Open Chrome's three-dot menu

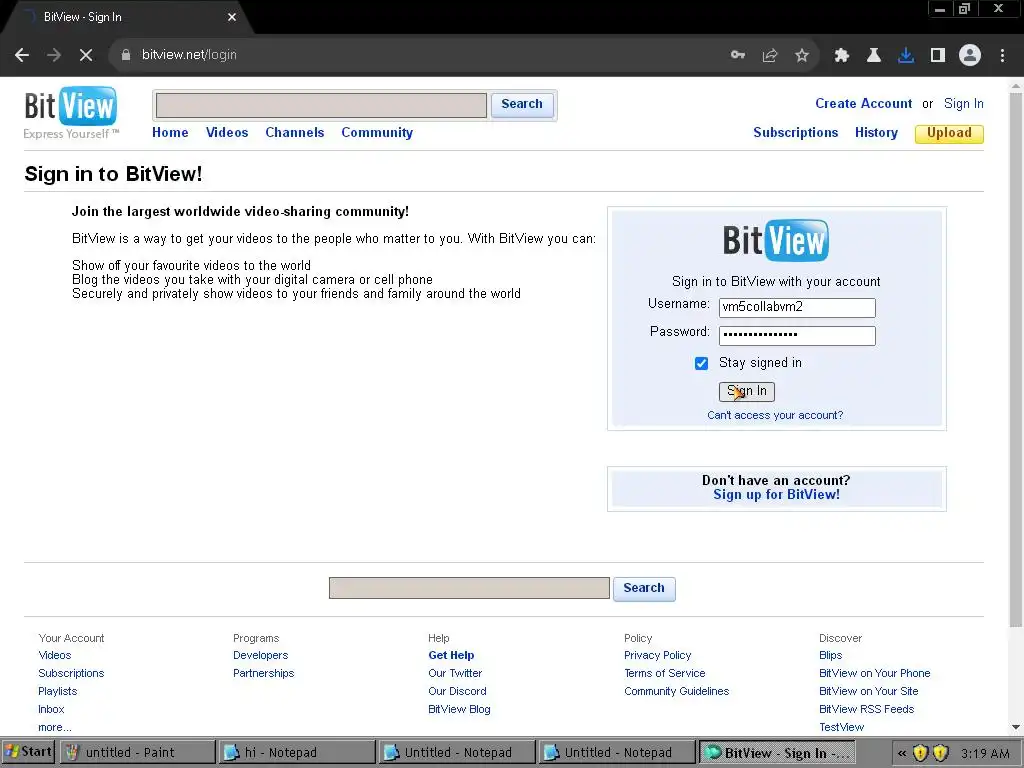pos(1002,56)
